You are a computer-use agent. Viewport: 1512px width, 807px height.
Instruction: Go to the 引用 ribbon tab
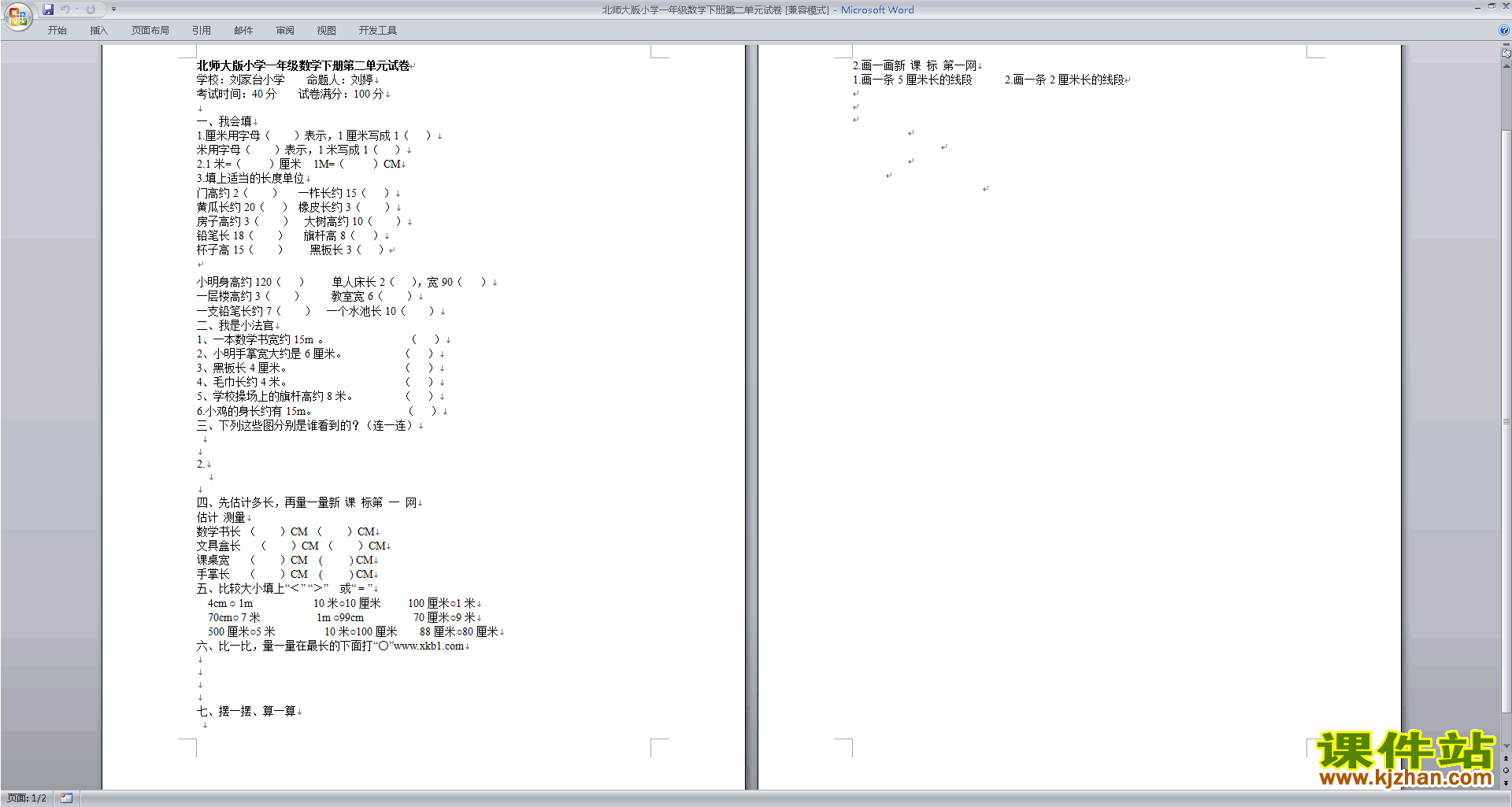coord(201,30)
